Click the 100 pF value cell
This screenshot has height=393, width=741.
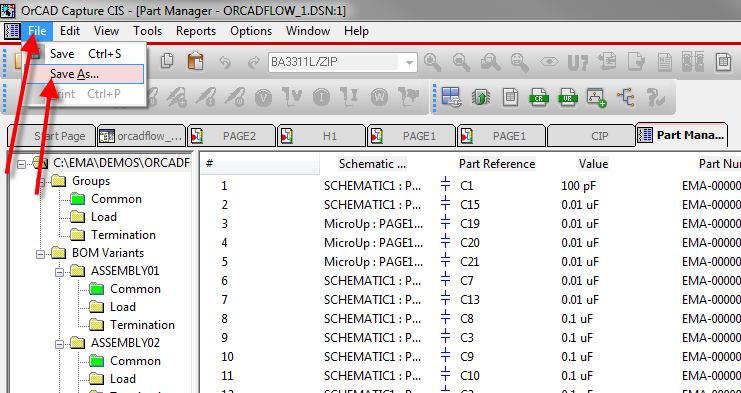pos(579,186)
